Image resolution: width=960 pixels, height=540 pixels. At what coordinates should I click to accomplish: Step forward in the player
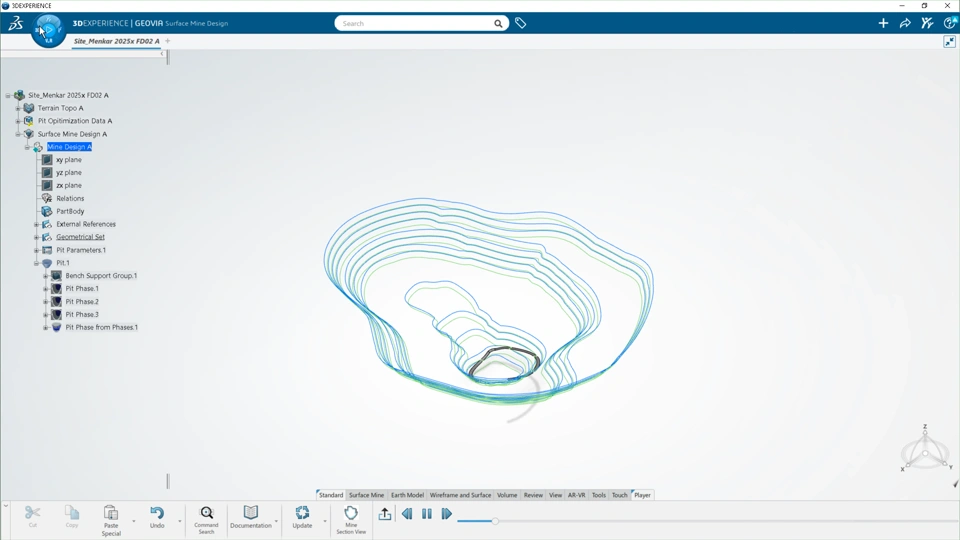446,514
